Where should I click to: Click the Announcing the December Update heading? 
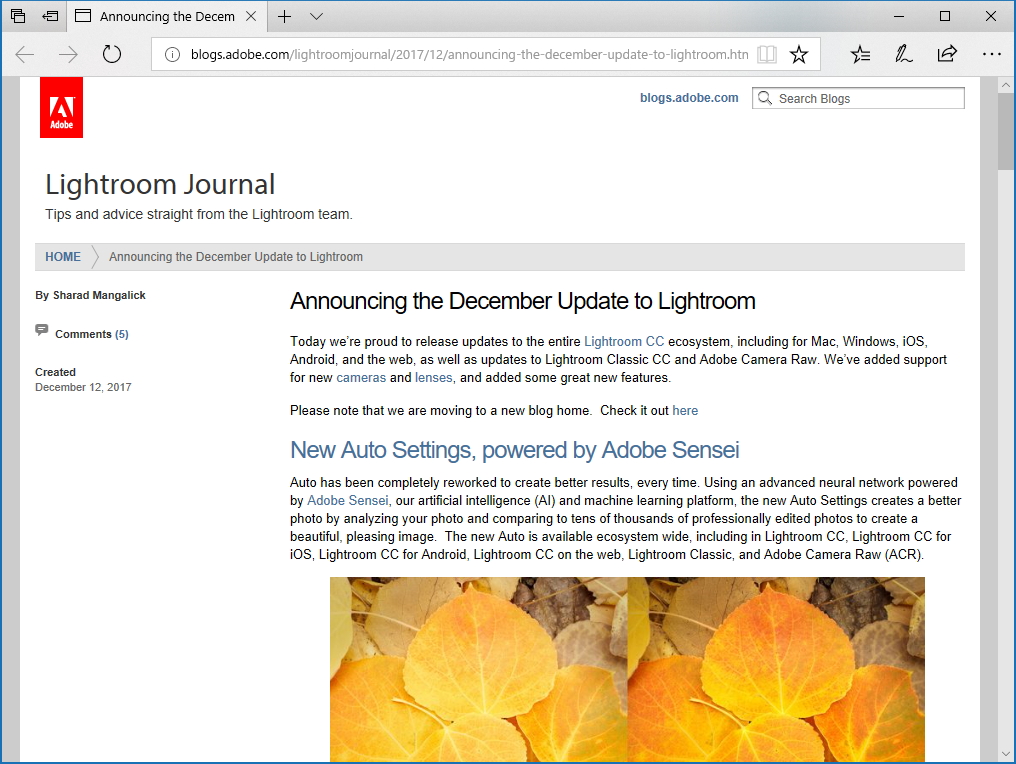point(523,301)
